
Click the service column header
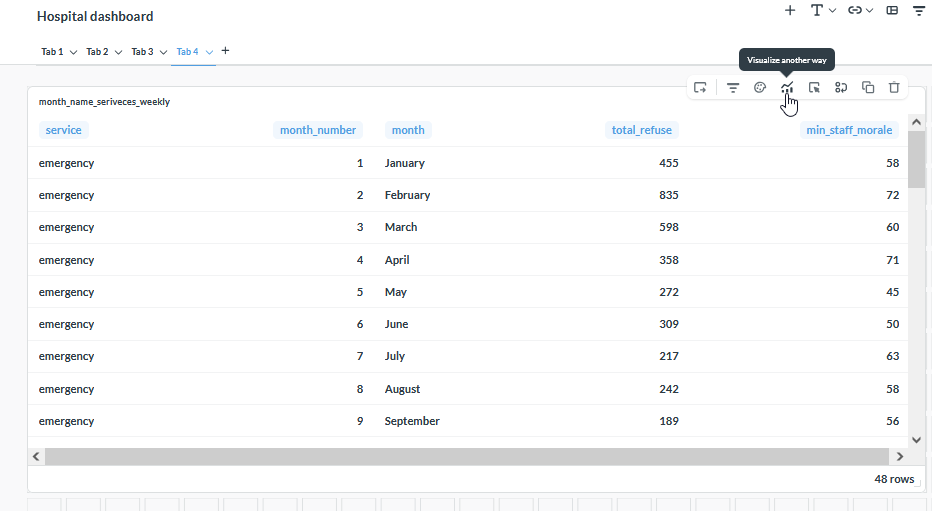[x=64, y=130]
